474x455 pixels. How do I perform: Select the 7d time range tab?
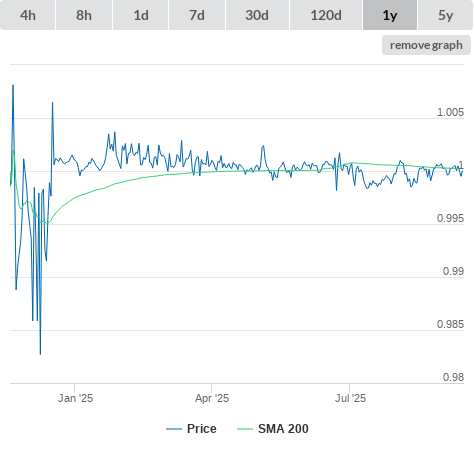tap(197, 15)
